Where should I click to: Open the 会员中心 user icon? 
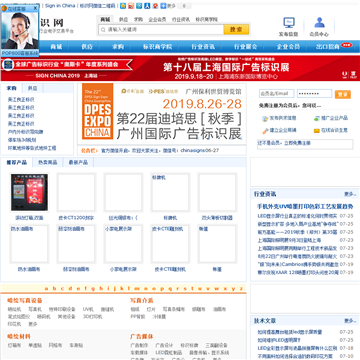pos(319,23)
